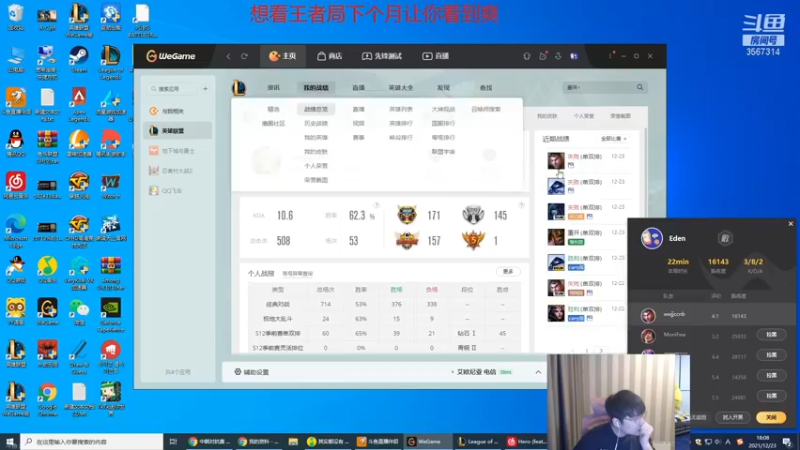Image resolution: width=800 pixels, height=450 pixels.
Task: Switch to League of Legends taskbar button
Action: (478, 442)
